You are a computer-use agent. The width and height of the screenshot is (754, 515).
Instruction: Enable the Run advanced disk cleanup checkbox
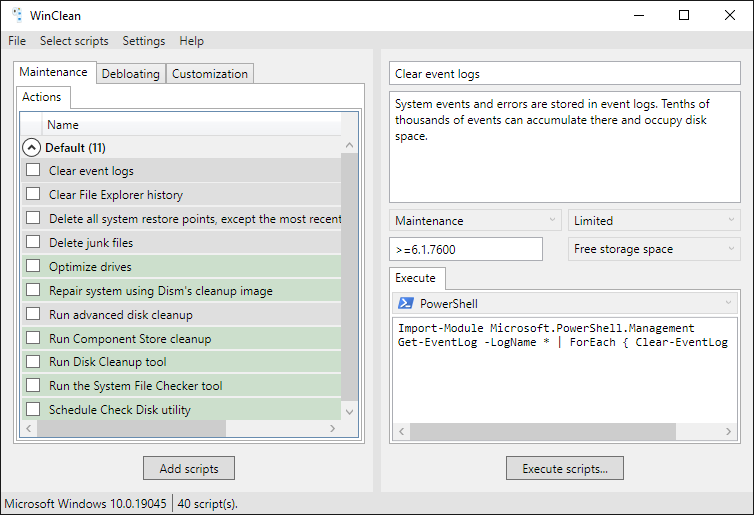[33, 314]
